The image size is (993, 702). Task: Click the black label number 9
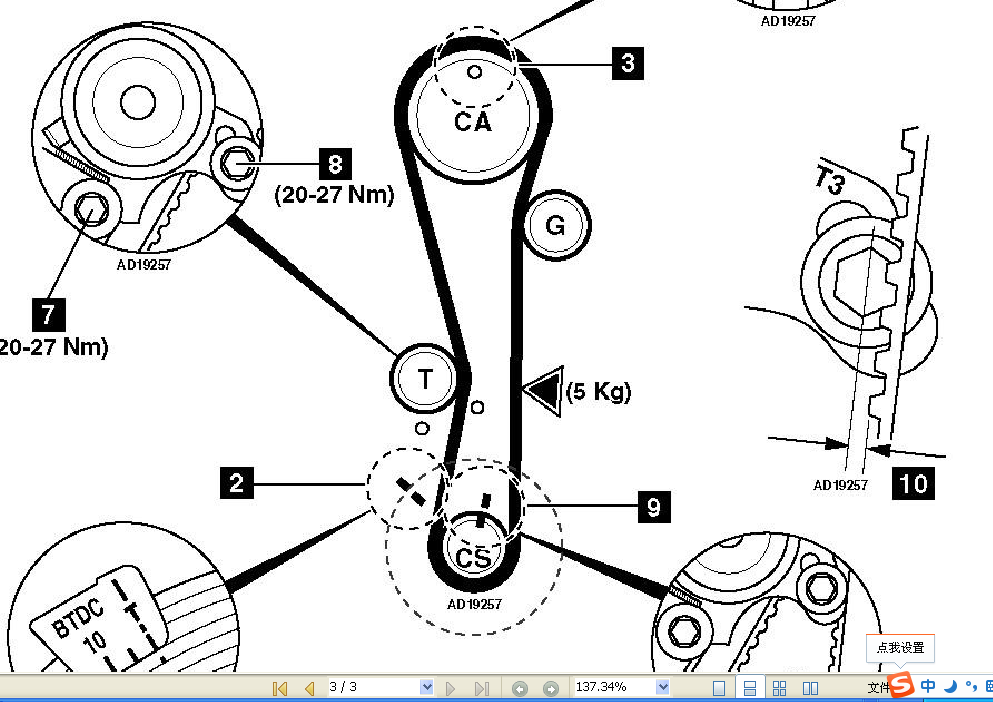[x=654, y=506]
